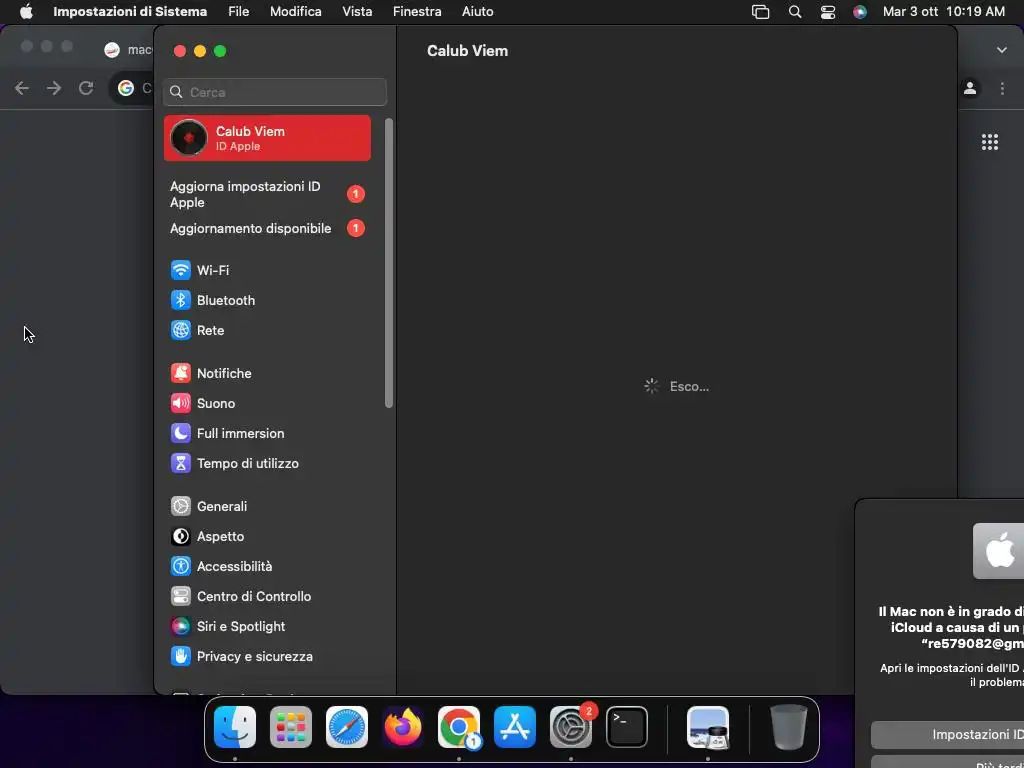
Task: Click System Settings icon in Dock
Action: [571, 727]
